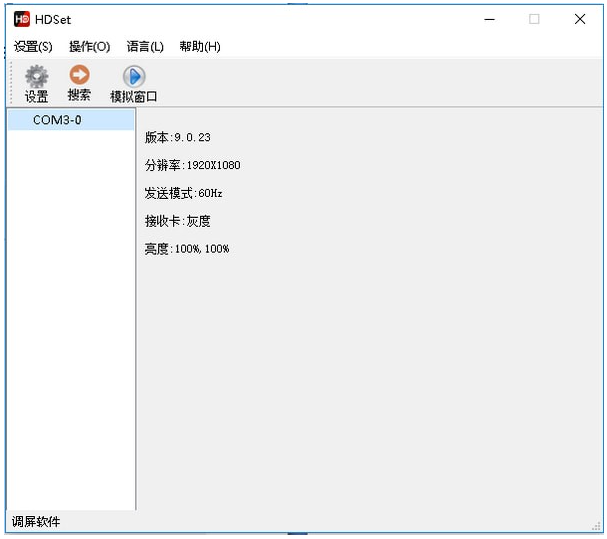
Task: Open the 设置(S) menu
Action: point(33,46)
